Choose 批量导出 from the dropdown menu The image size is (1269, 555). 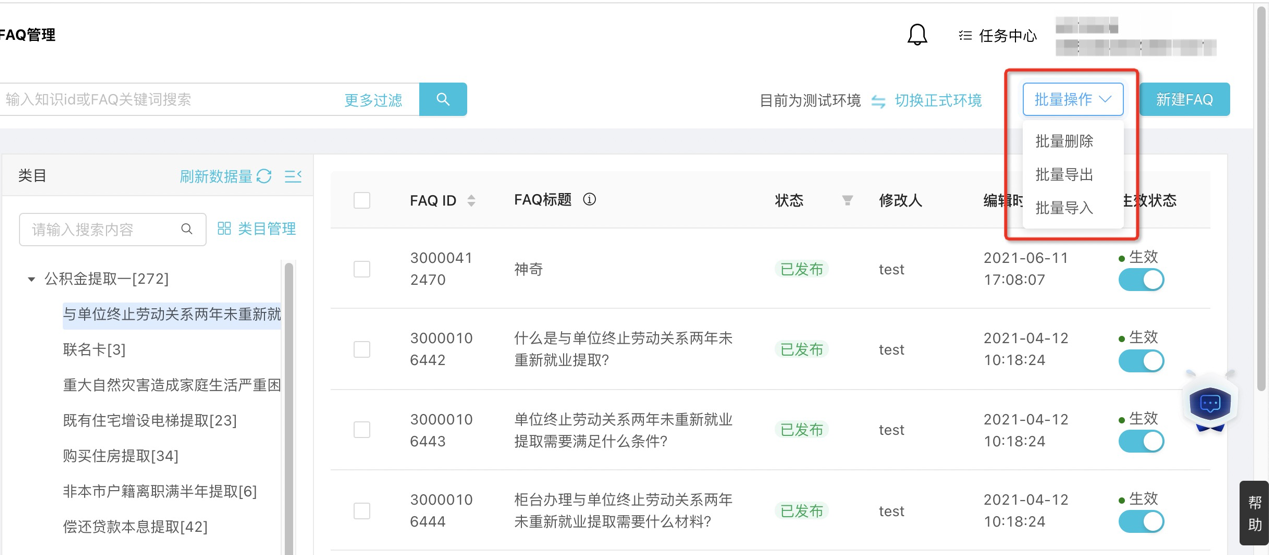pyautogui.click(x=1064, y=175)
